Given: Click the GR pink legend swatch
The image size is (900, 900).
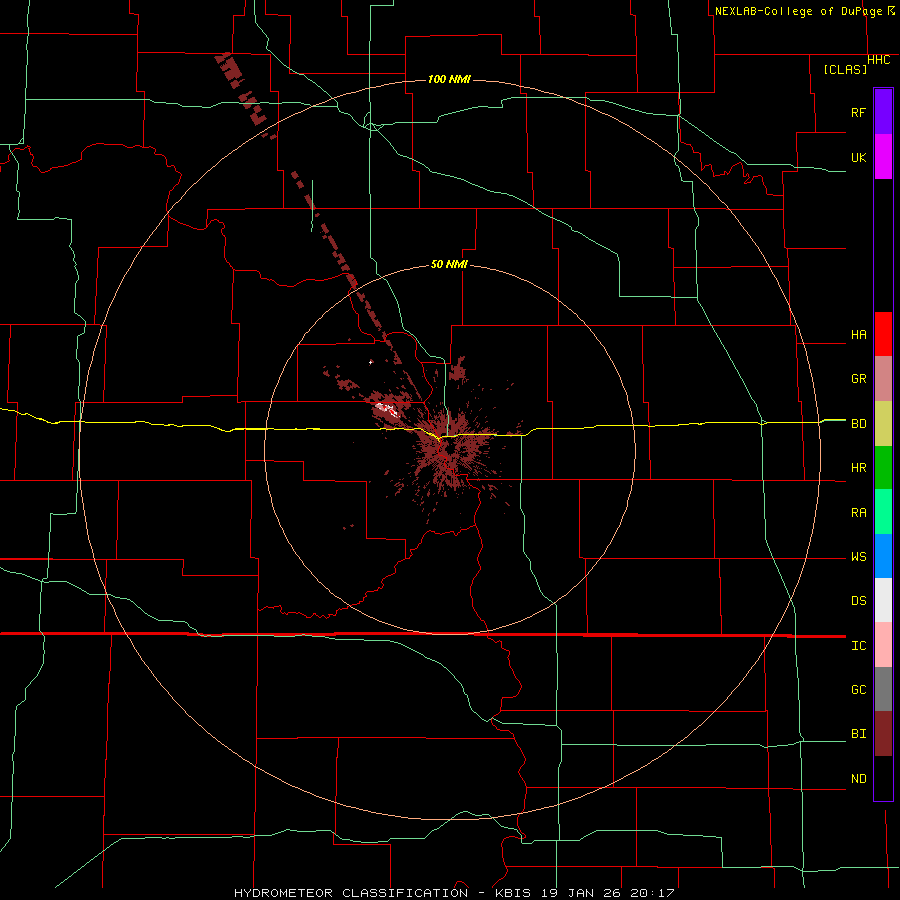Looking at the screenshot, I should point(883,379).
